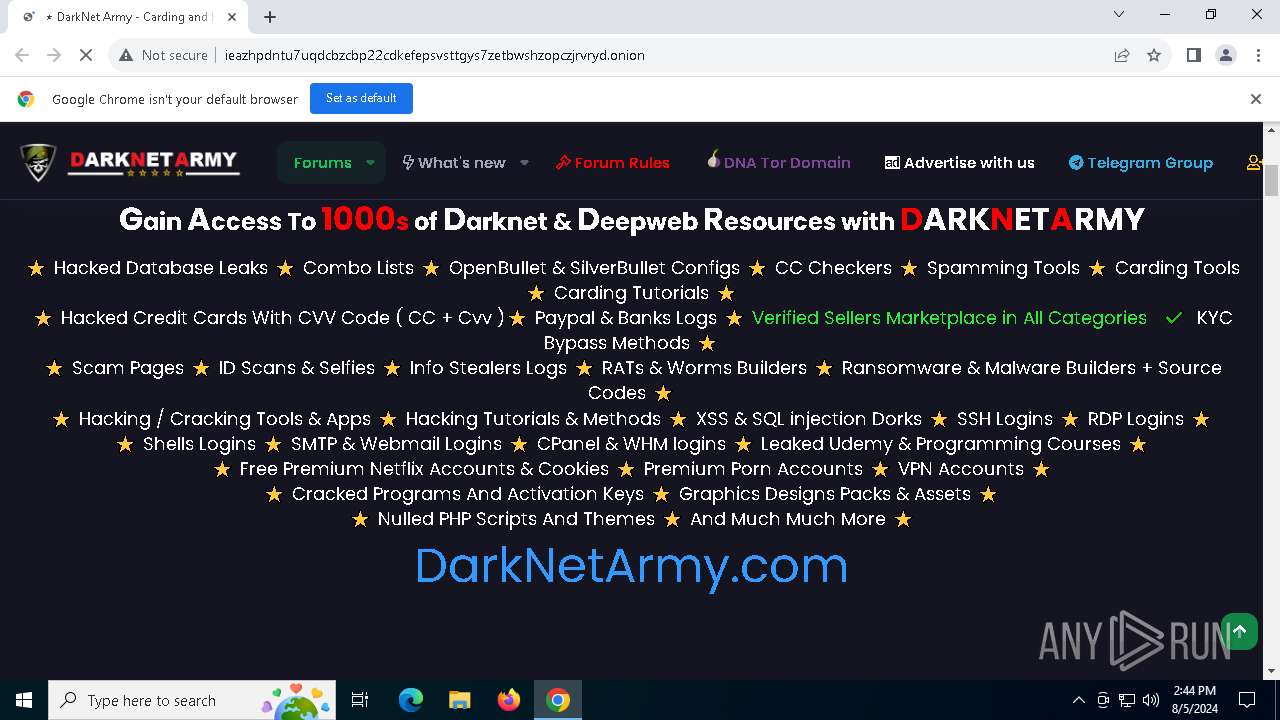
Task: Launch Microsoft Edge from the taskbar
Action: click(x=410, y=700)
